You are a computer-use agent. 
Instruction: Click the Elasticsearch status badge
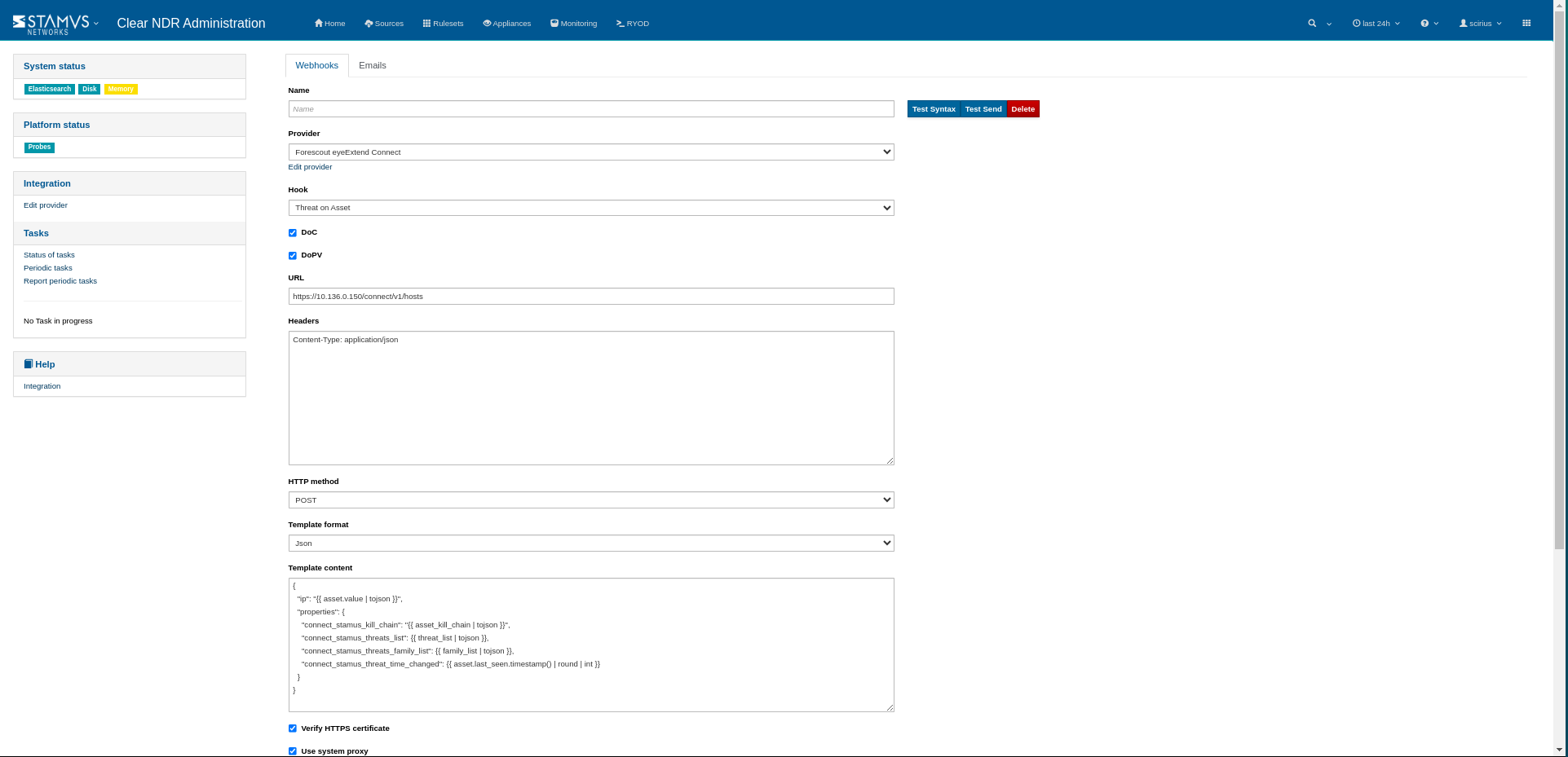[49, 90]
